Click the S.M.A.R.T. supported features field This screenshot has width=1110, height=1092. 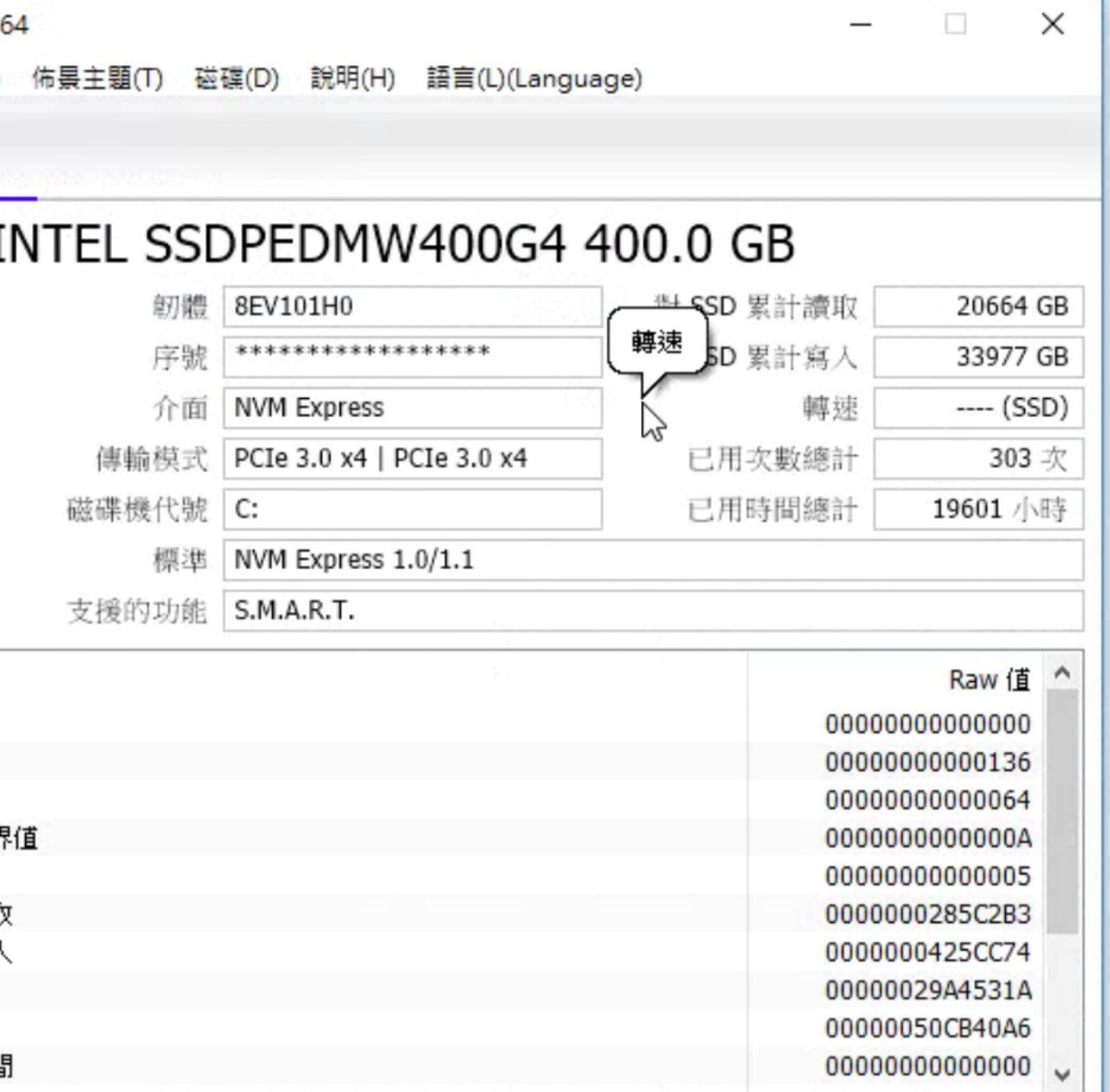click(x=653, y=611)
